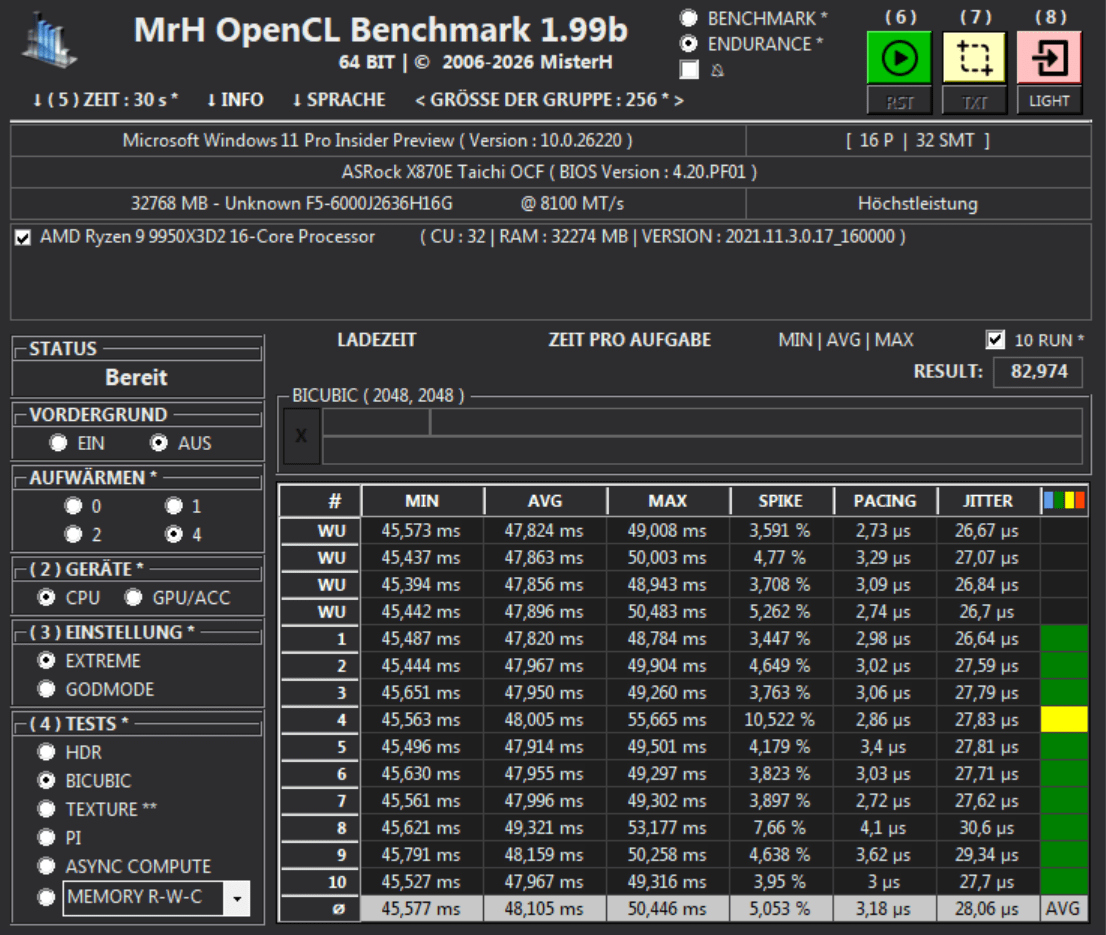Click the TXT export button
Image resolution: width=1106 pixels, height=935 pixels.
(974, 102)
